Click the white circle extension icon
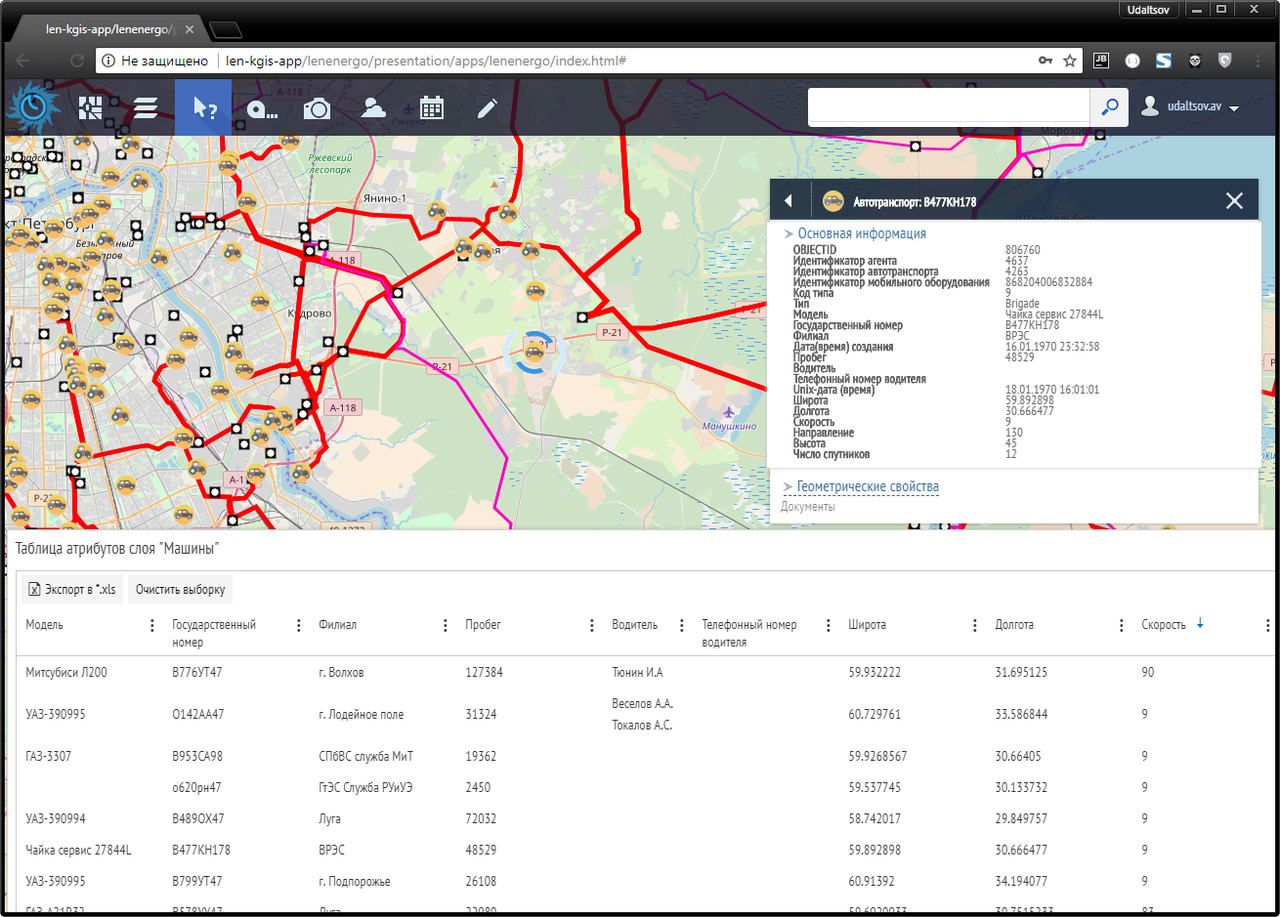The width and height of the screenshot is (1280, 917). point(1132,60)
